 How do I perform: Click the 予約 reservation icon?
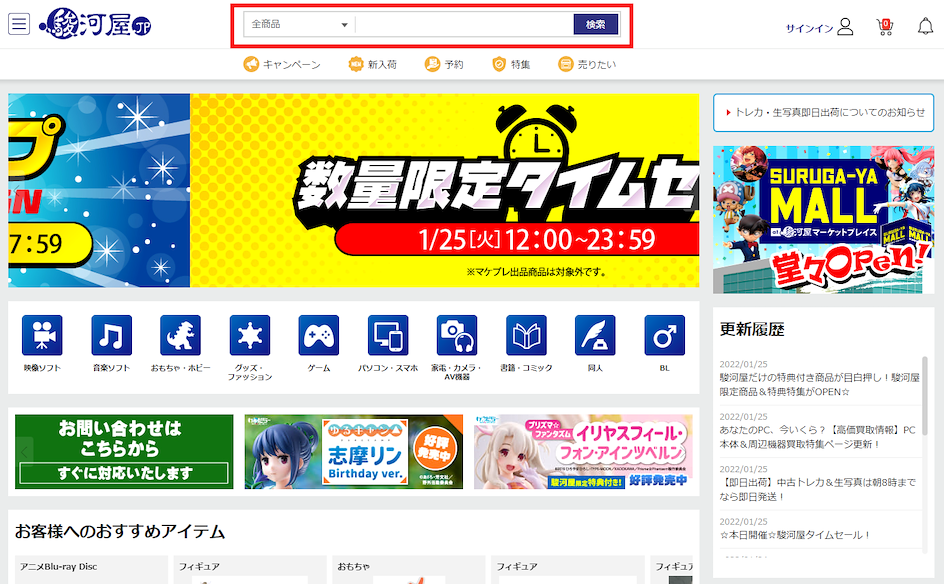(x=432, y=64)
